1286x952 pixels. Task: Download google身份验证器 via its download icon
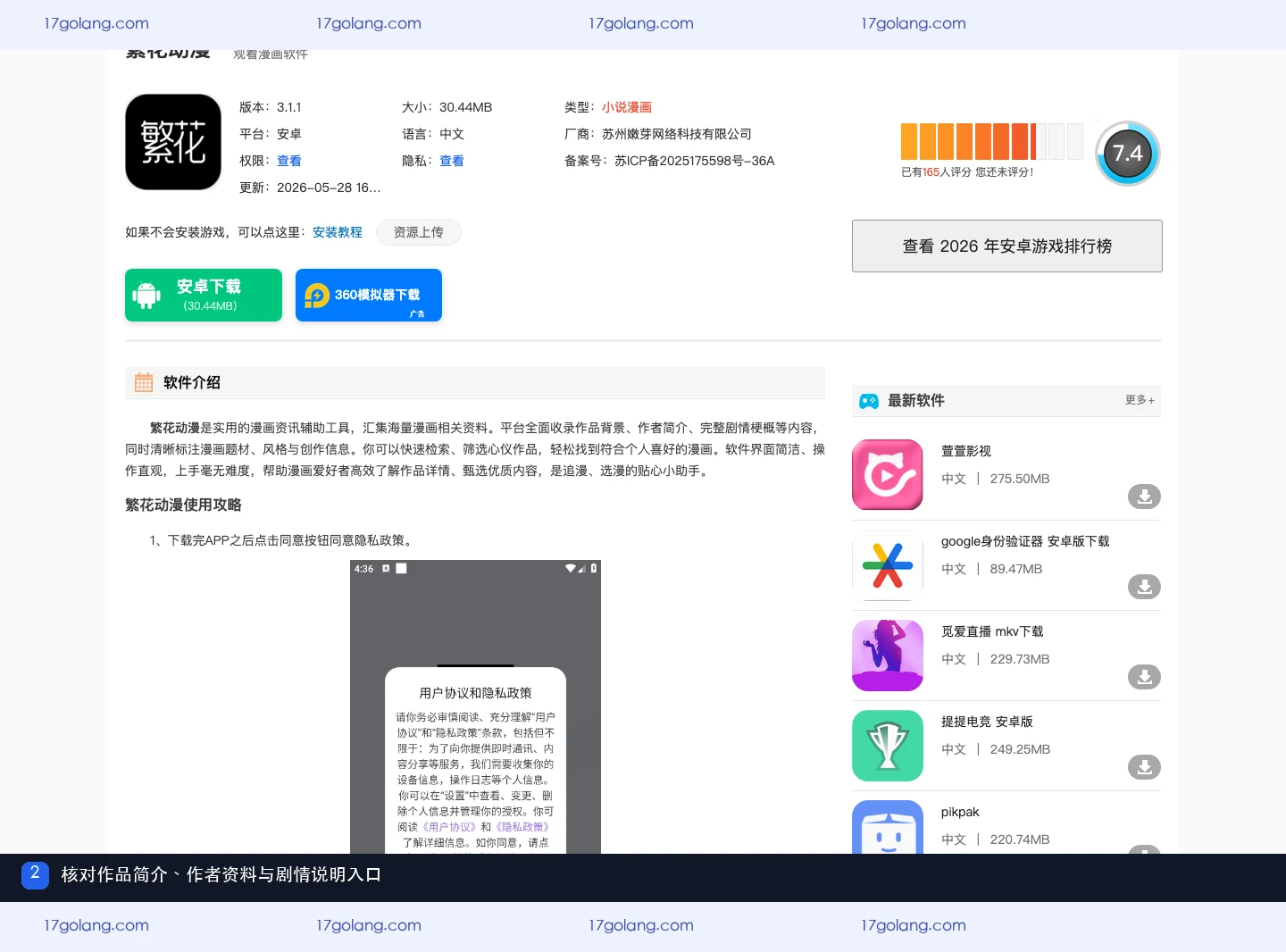point(1144,587)
